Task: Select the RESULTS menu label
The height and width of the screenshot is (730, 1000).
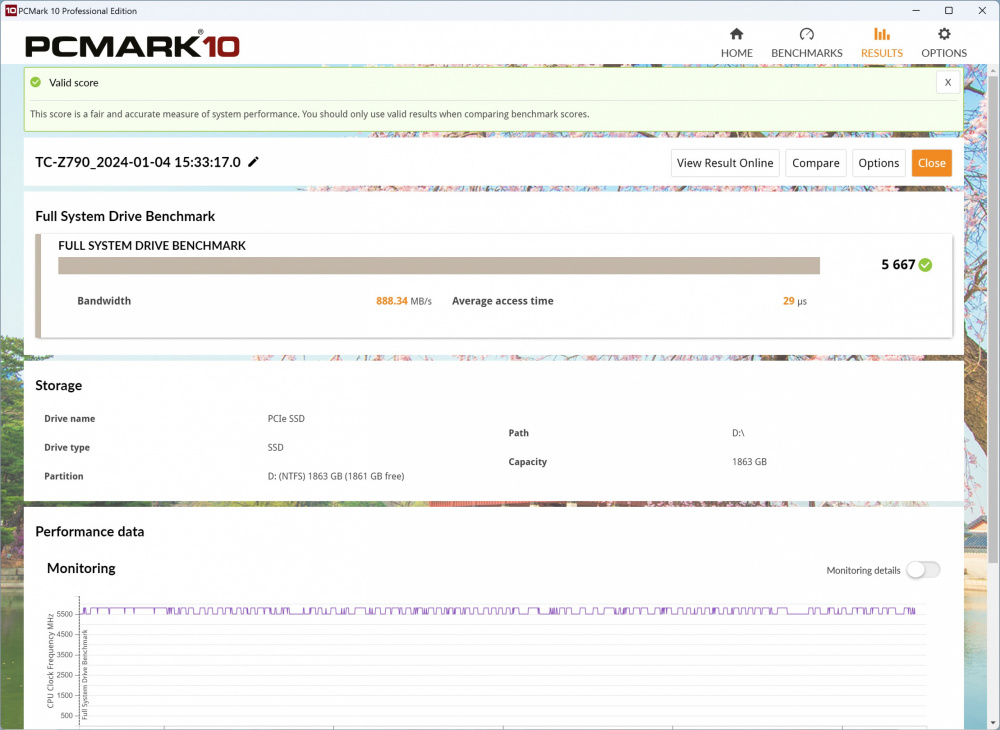Action: tap(882, 53)
